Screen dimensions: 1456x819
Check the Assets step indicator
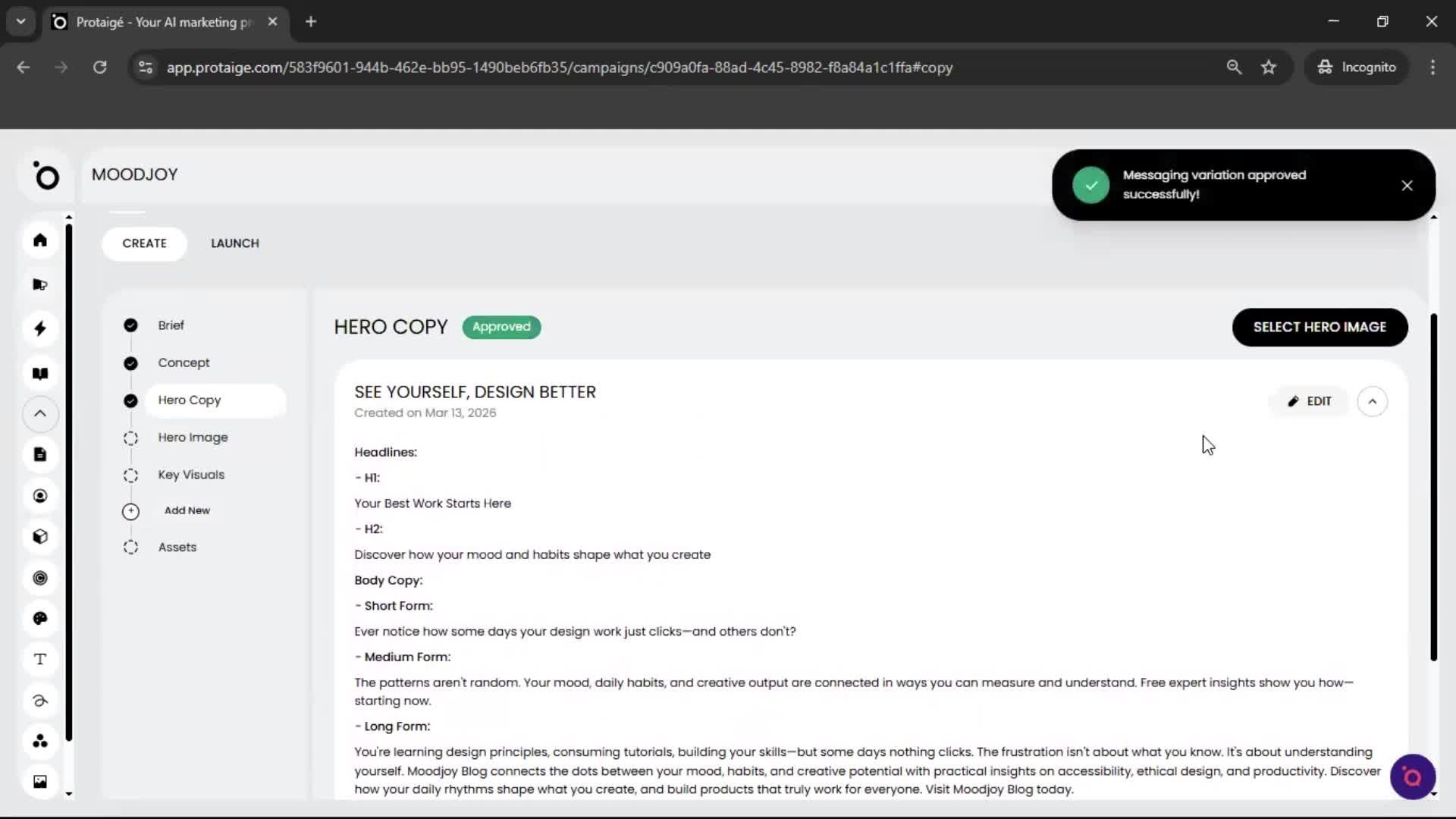click(130, 547)
